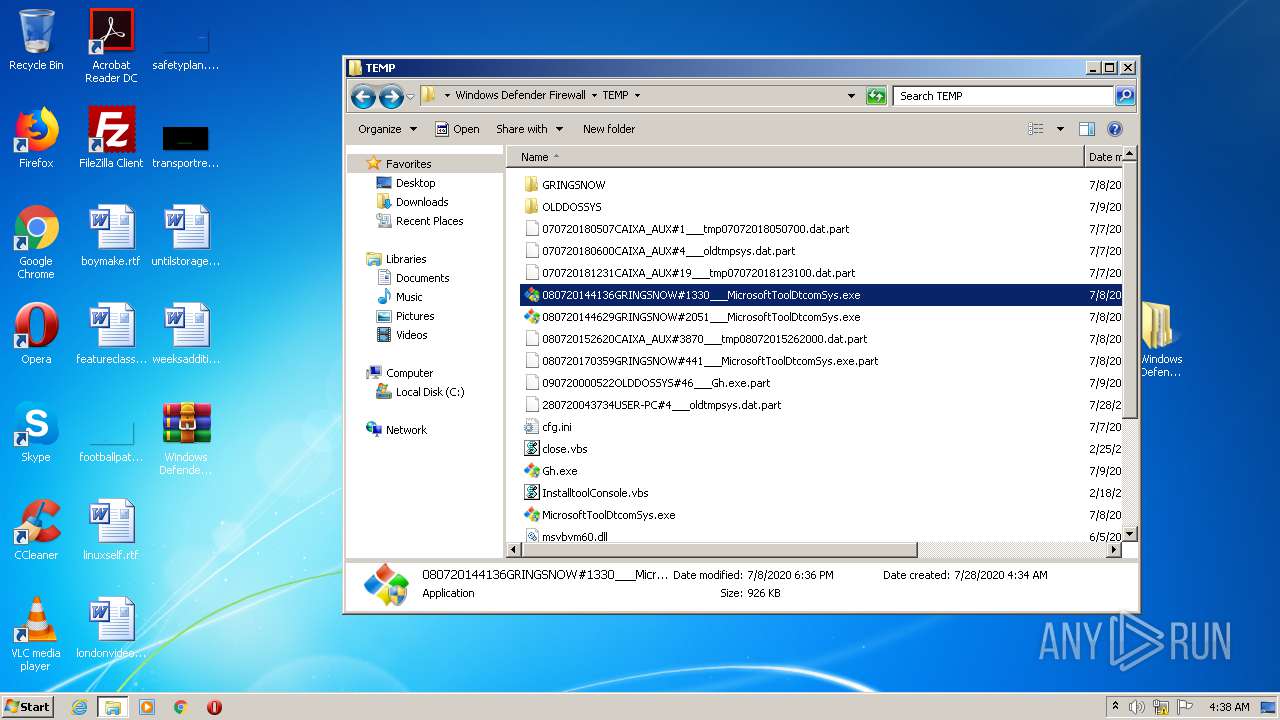Open the Firefox desktop shortcut
The width and height of the screenshot is (1280, 720).
point(36,138)
